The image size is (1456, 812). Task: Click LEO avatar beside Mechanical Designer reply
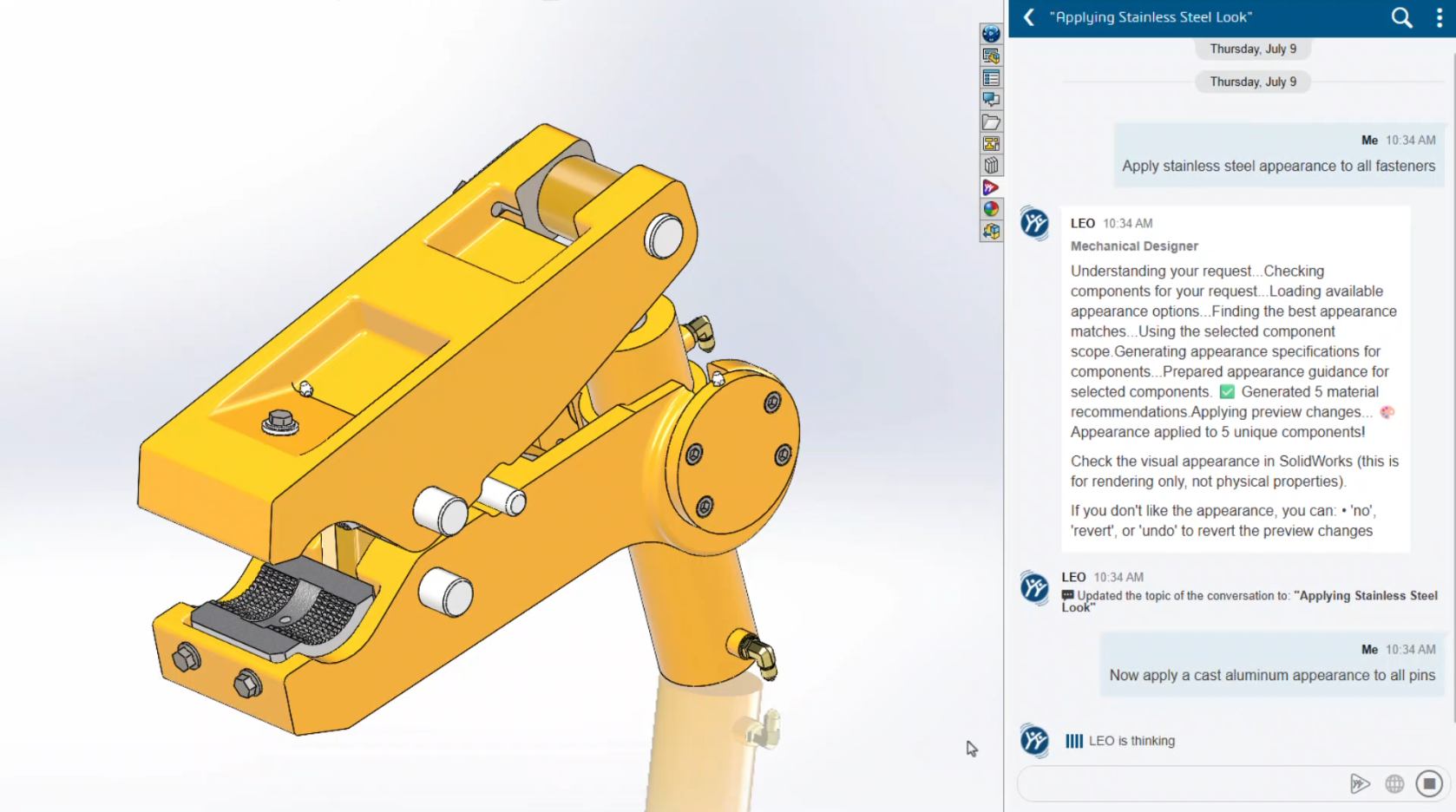(1034, 223)
